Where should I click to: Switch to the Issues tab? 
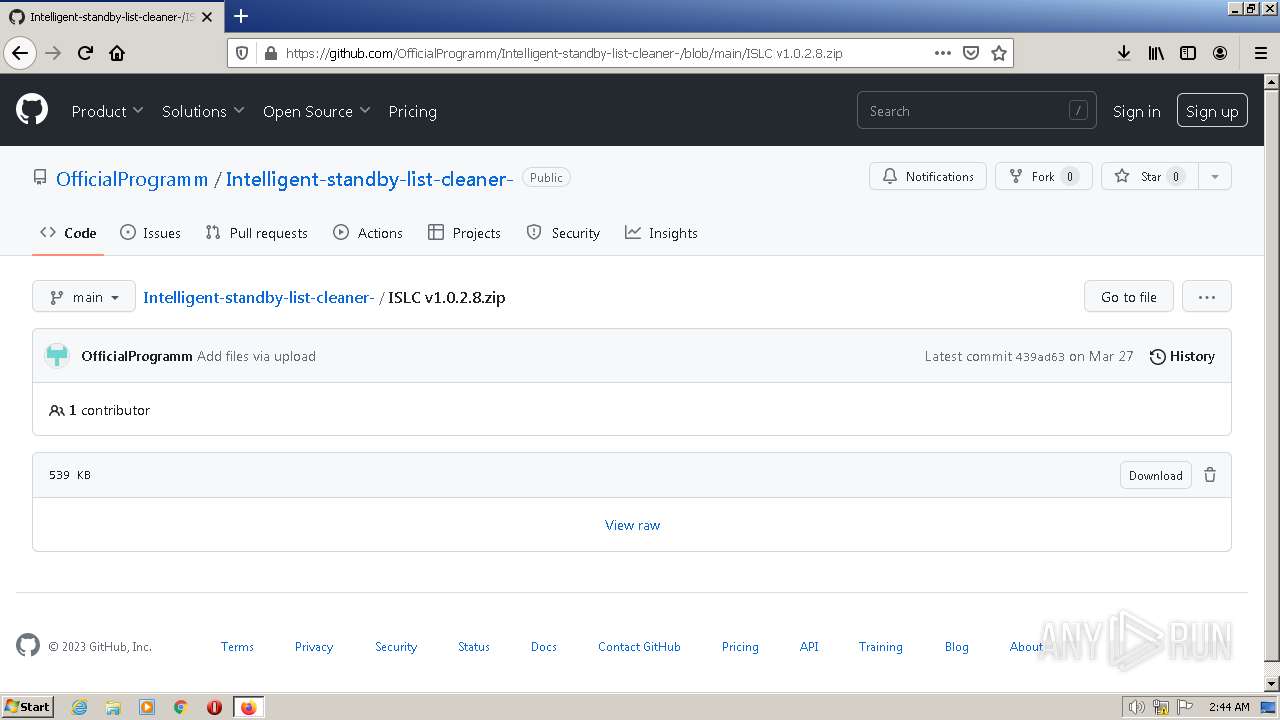point(150,233)
